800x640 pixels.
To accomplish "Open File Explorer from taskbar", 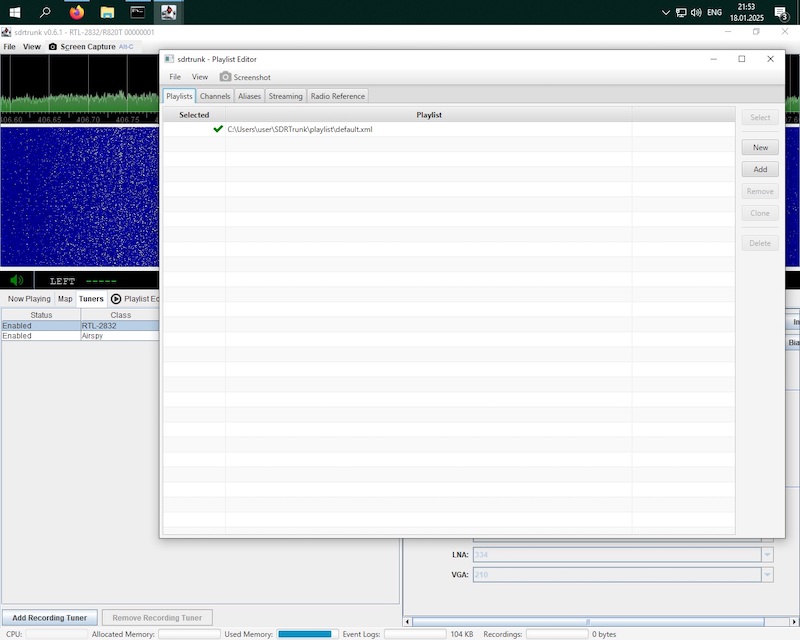I will [107, 12].
